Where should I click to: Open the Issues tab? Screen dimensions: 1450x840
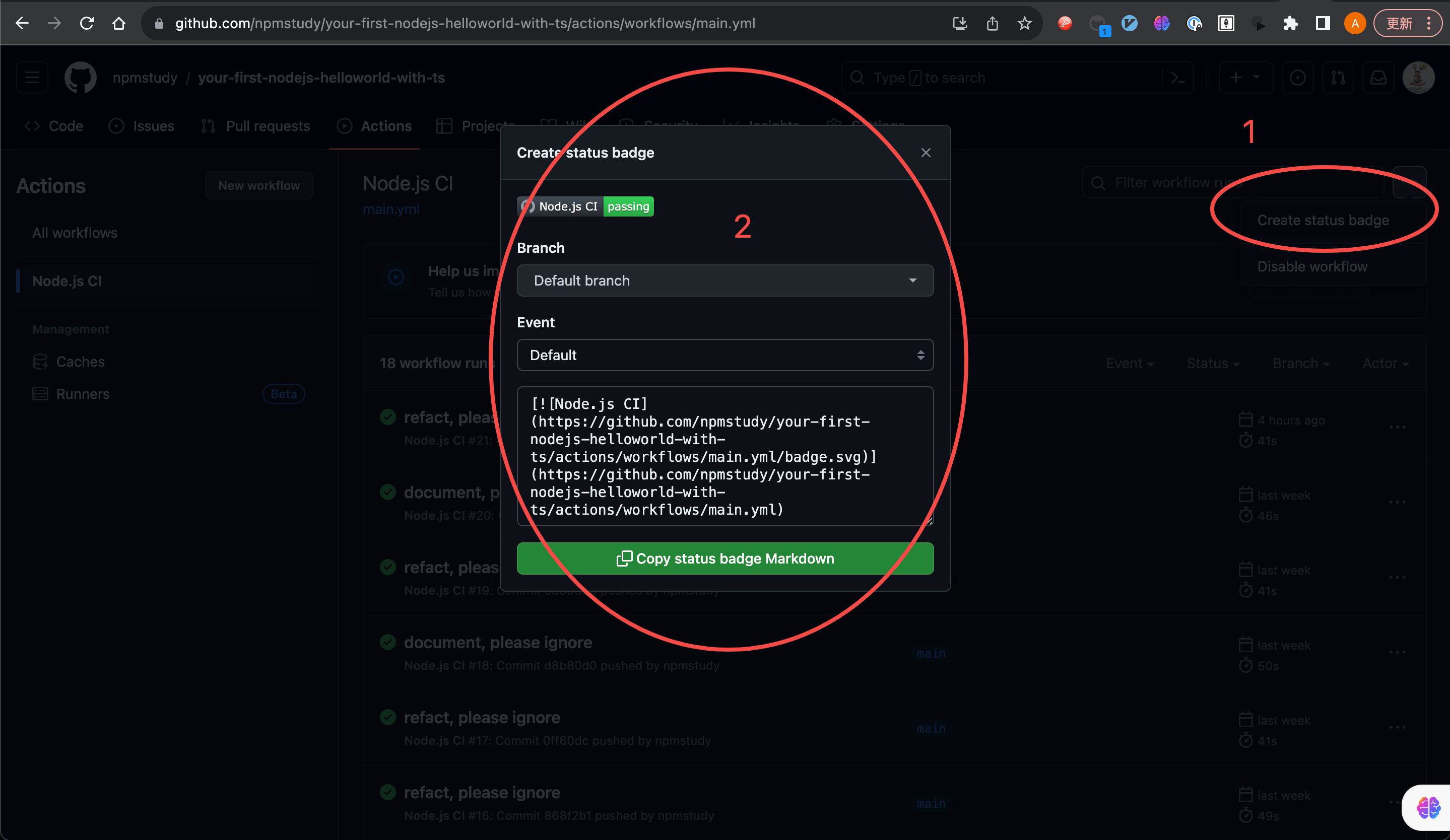coord(142,126)
